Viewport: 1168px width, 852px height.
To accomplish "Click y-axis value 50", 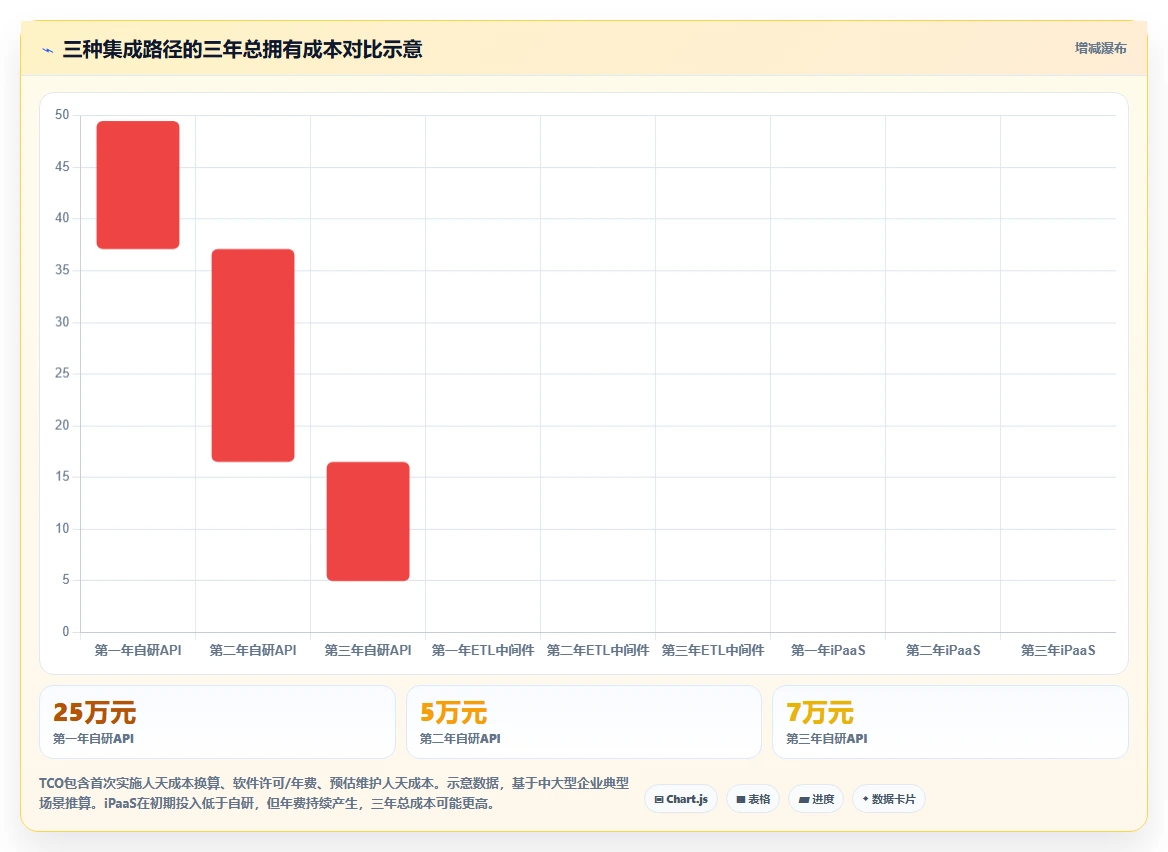I will (x=62, y=115).
